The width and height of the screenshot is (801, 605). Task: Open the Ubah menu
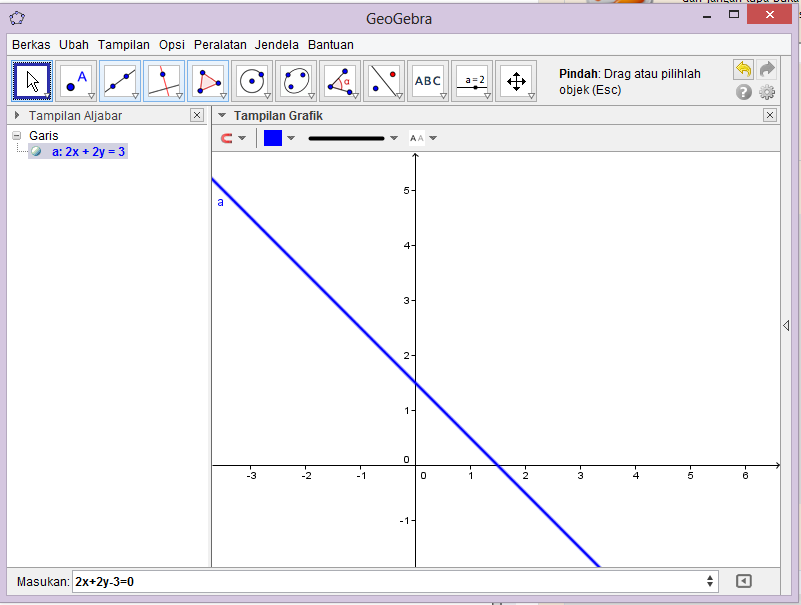click(x=74, y=45)
